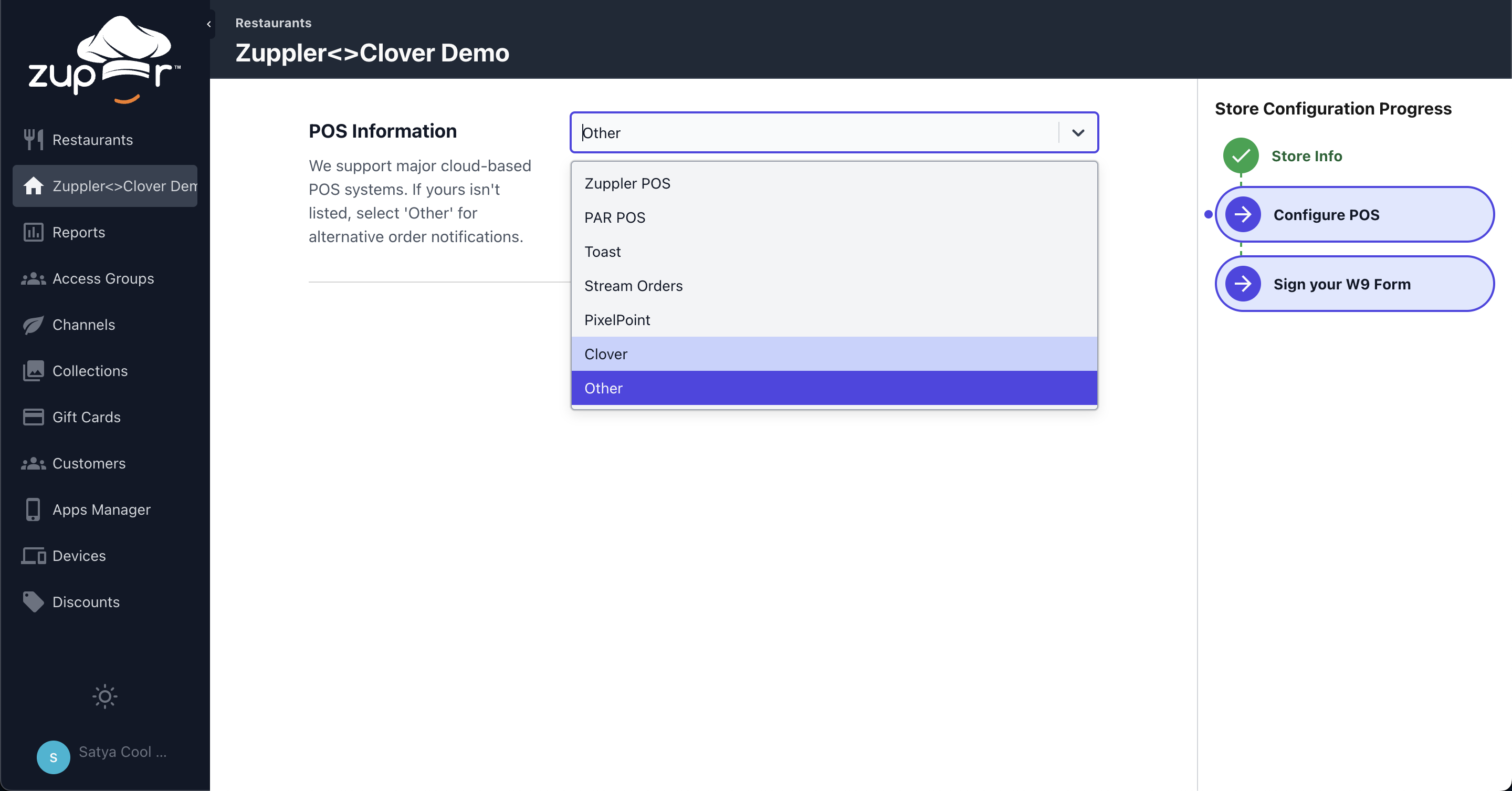The width and height of the screenshot is (1512, 791).
Task: Go to the Customers sidebar item
Action: [x=89, y=463]
